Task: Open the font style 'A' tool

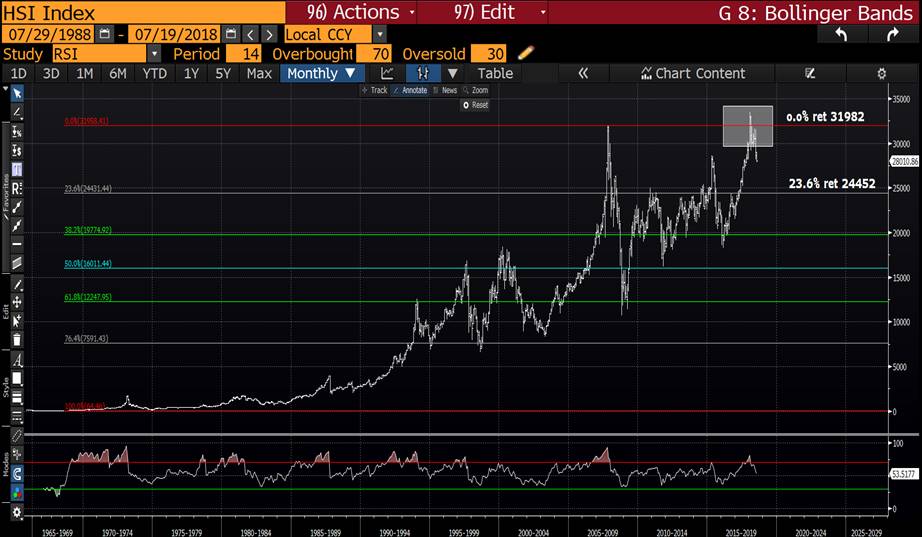Action: click(x=17, y=360)
